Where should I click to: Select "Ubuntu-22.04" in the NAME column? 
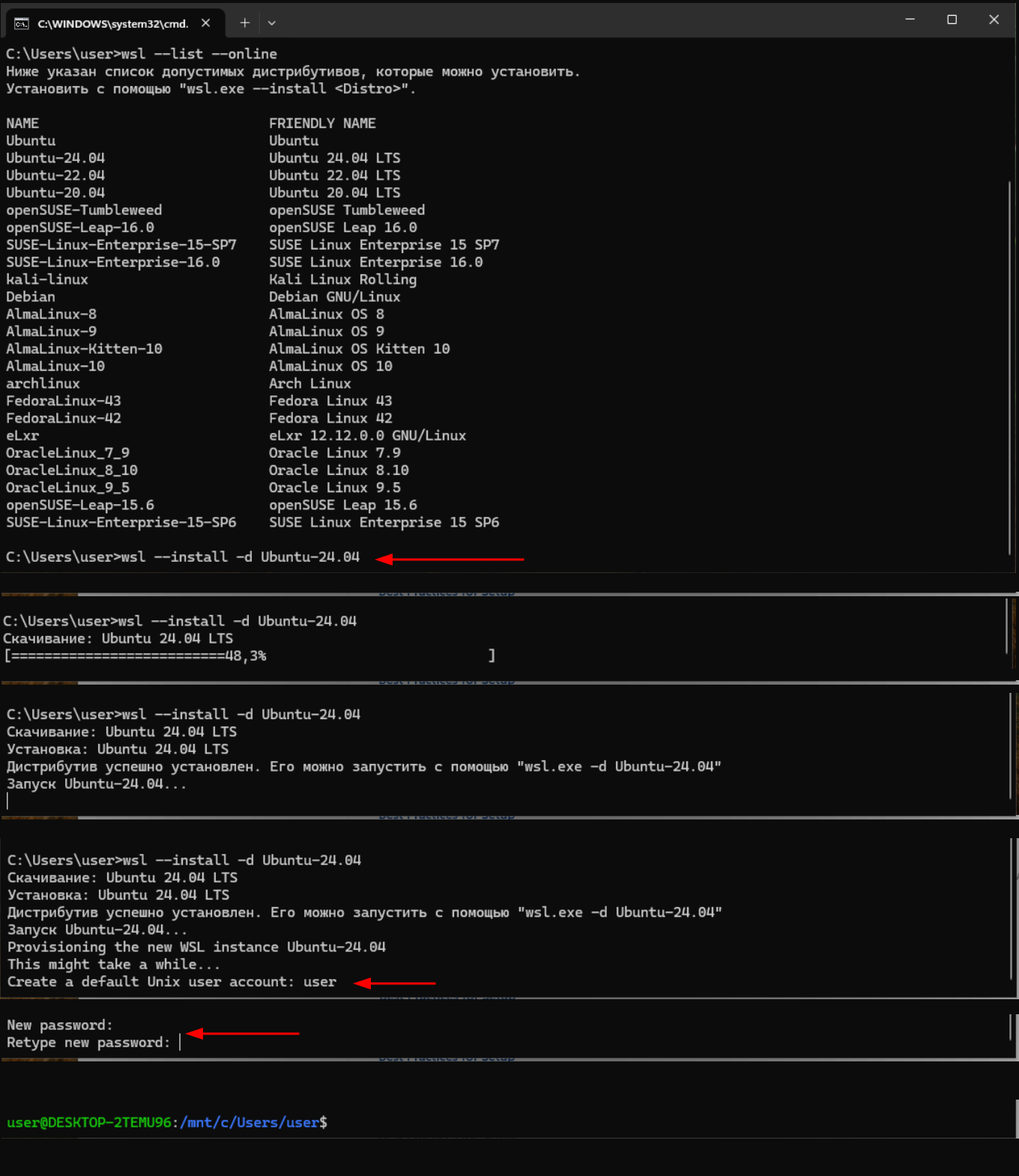click(55, 175)
